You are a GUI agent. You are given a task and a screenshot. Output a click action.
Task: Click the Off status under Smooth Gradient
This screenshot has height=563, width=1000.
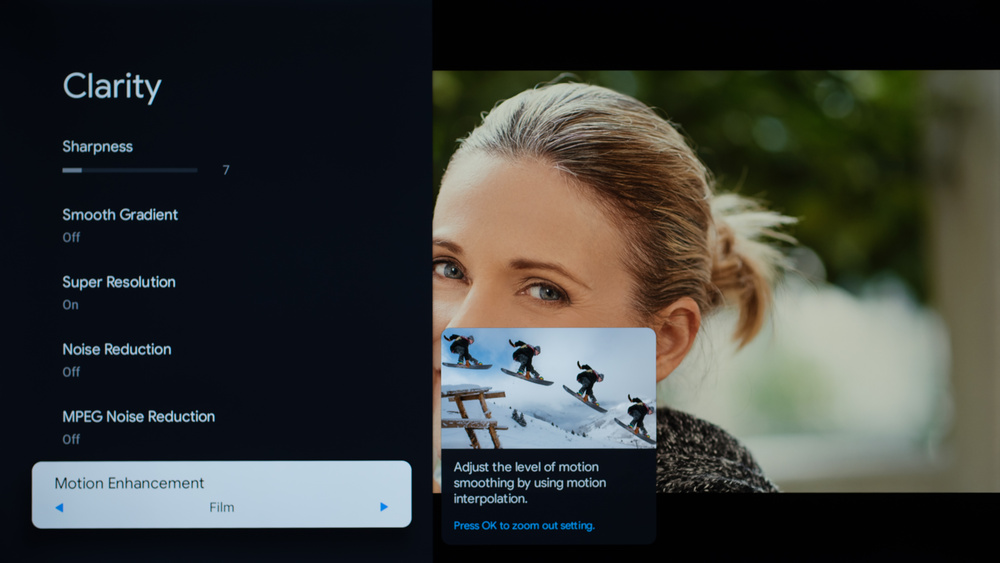(x=71, y=237)
